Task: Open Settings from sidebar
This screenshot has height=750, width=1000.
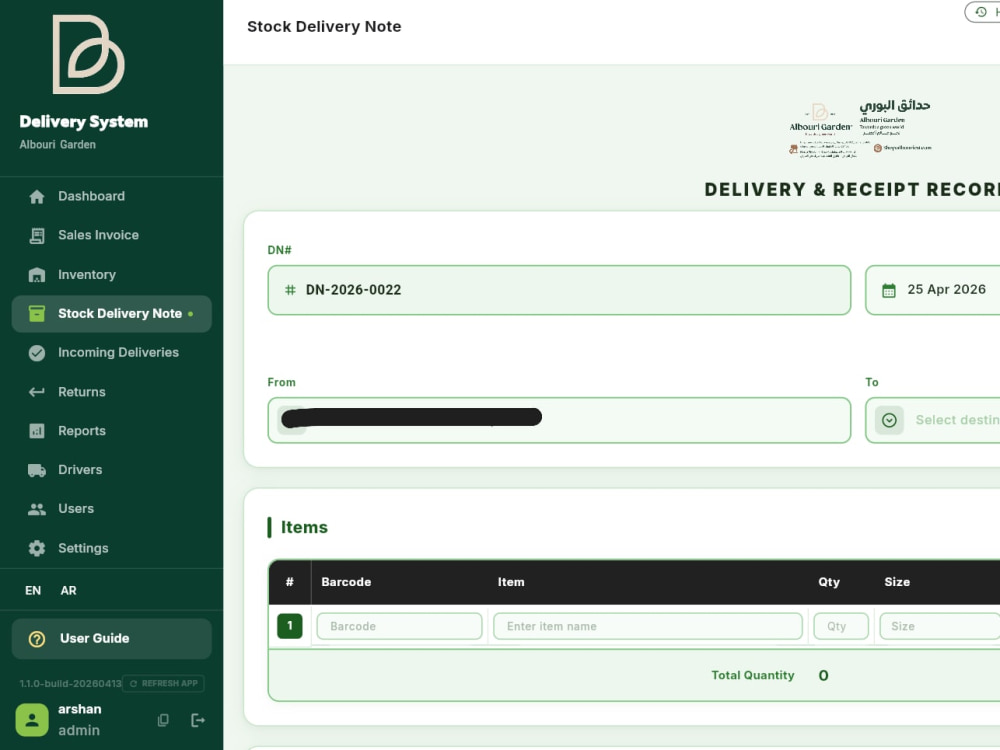Action: click(112, 548)
